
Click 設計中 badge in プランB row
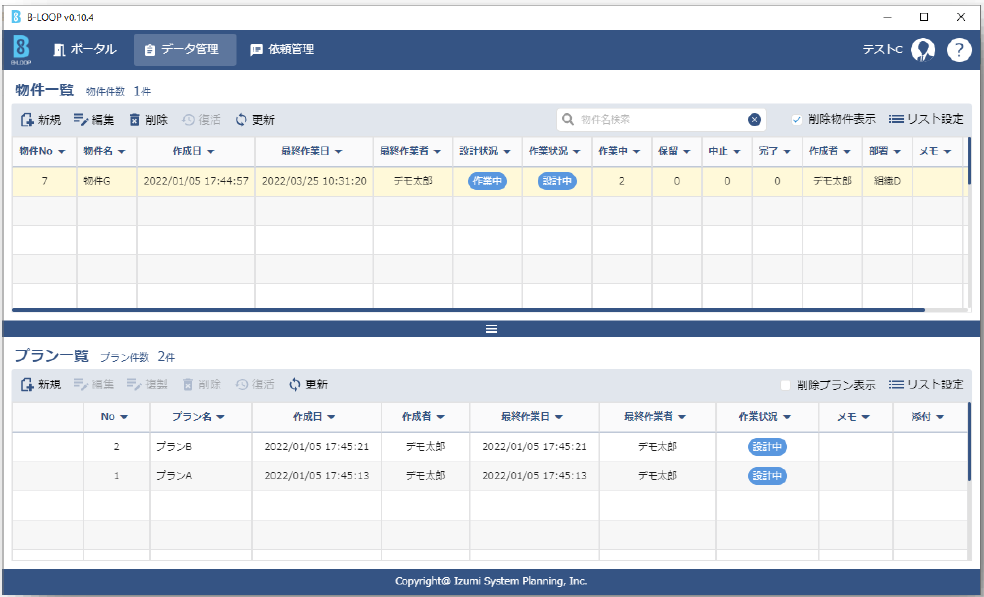767,447
